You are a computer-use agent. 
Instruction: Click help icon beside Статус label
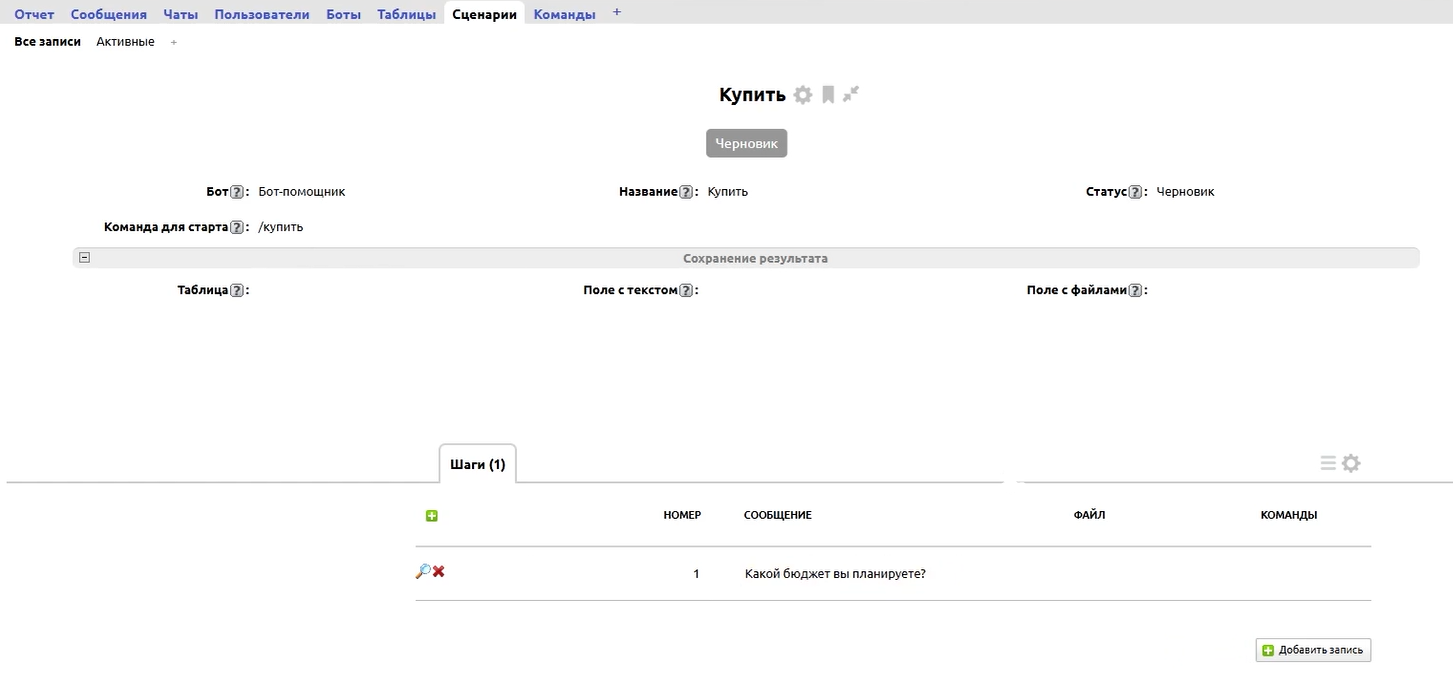(x=1135, y=192)
